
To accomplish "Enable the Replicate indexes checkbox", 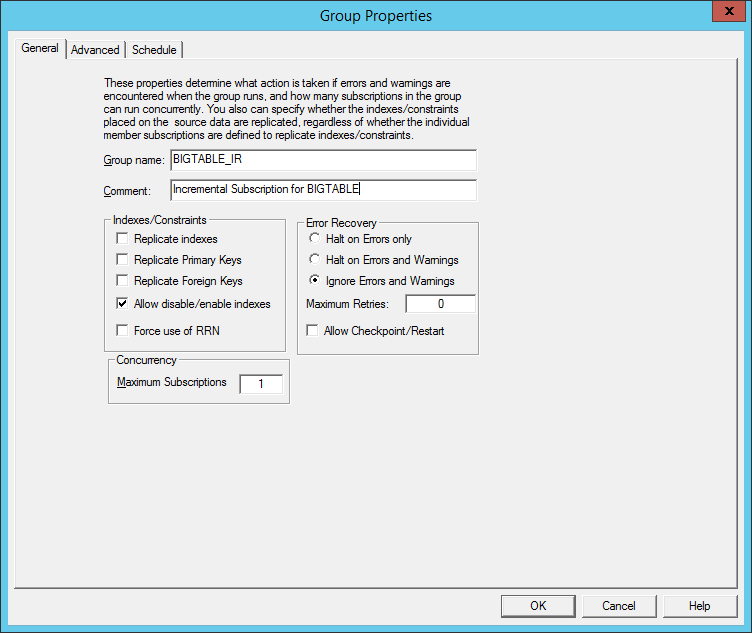I will tap(122, 239).
